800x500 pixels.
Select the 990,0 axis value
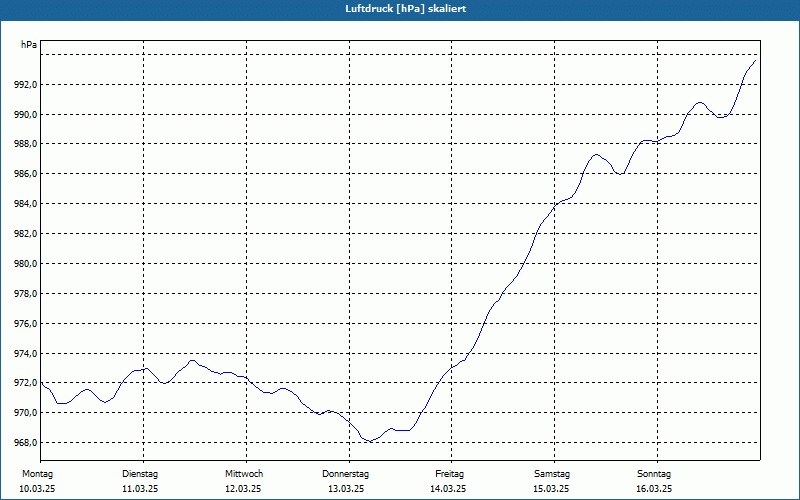tap(25, 115)
